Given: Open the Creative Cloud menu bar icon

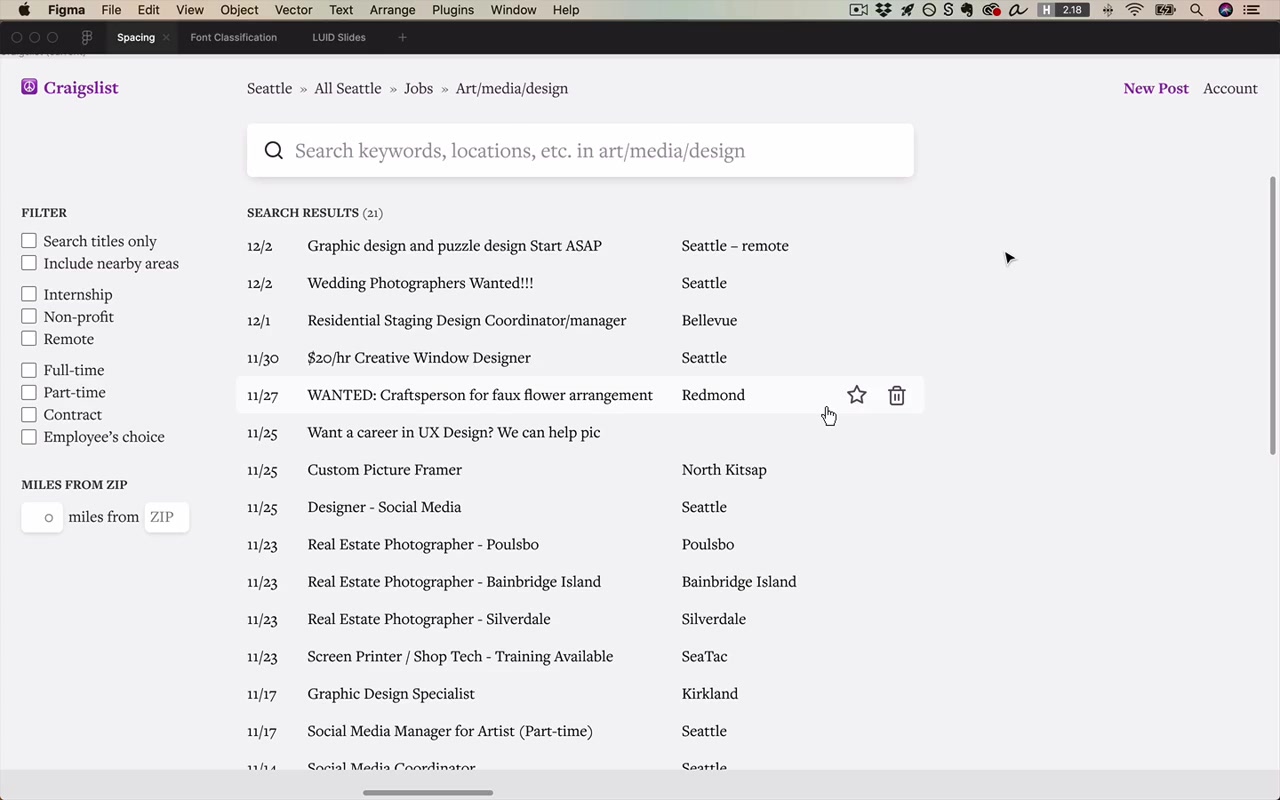Looking at the screenshot, I should coord(992,10).
